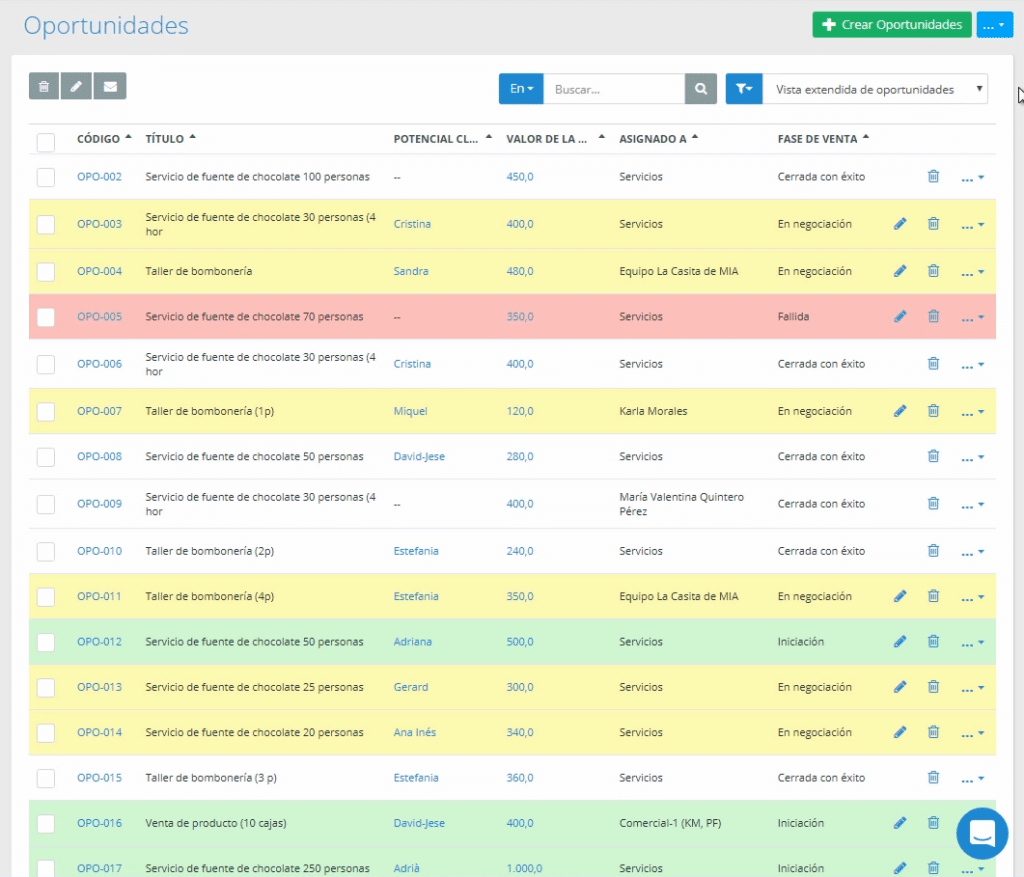The image size is (1024, 877).
Task: Edit opportunity OPO-013 with pencil icon
Action: click(x=900, y=687)
